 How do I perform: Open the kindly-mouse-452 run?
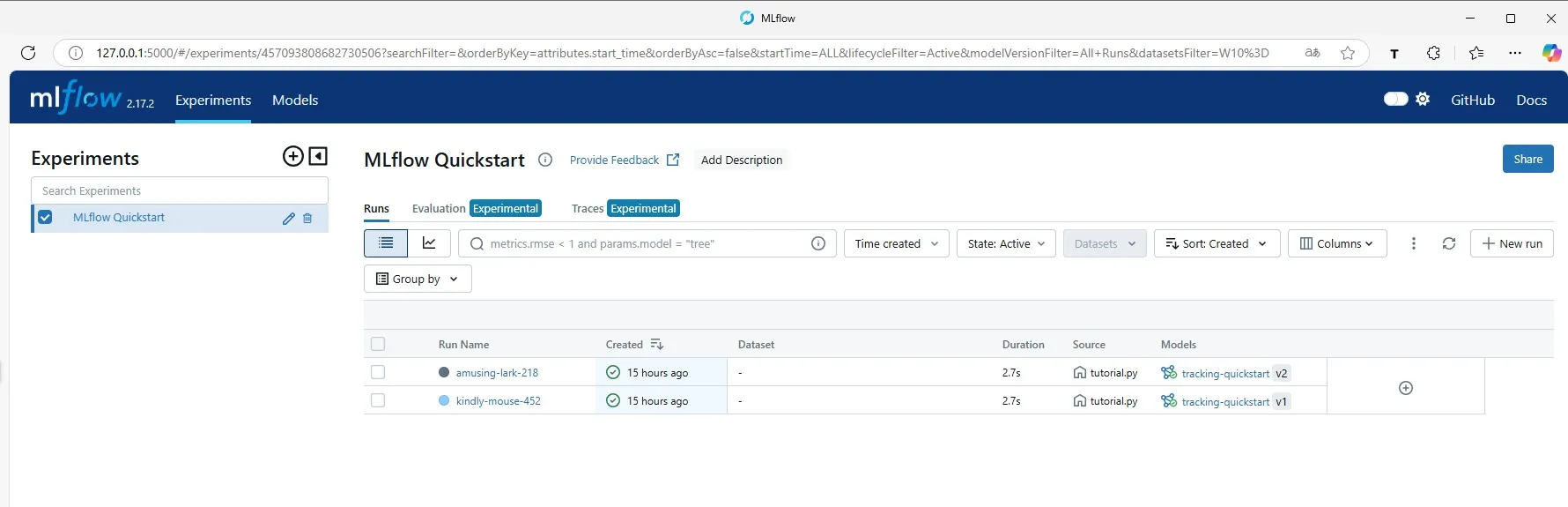[499, 400]
